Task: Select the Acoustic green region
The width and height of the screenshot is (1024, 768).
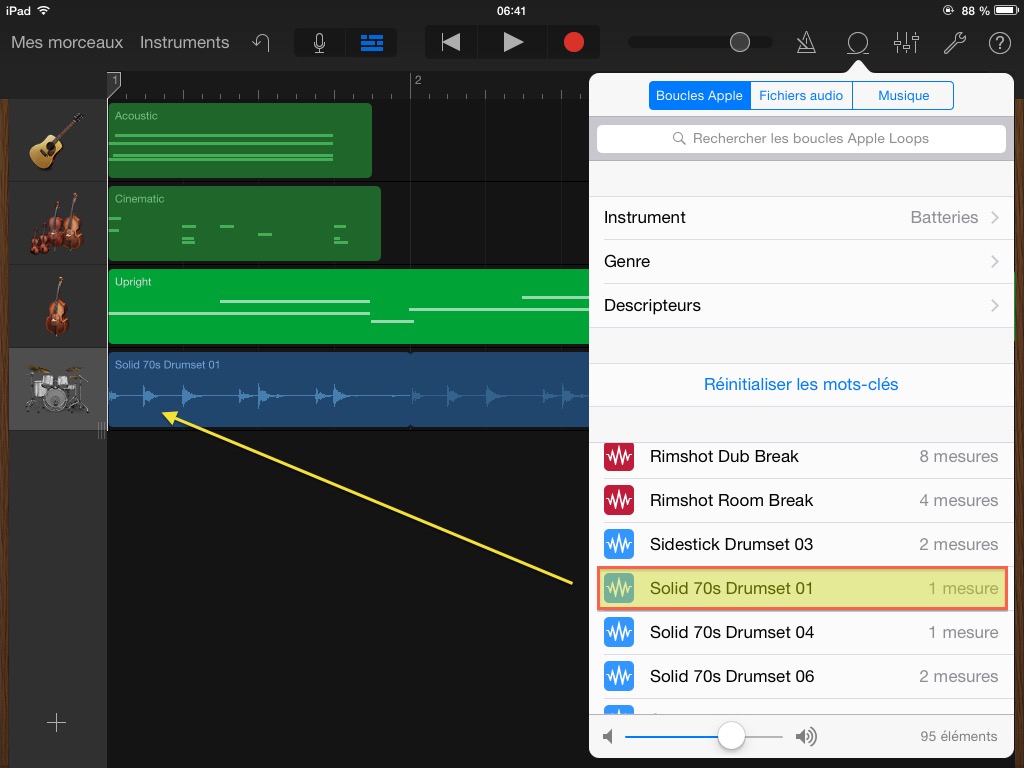Action: (240, 140)
